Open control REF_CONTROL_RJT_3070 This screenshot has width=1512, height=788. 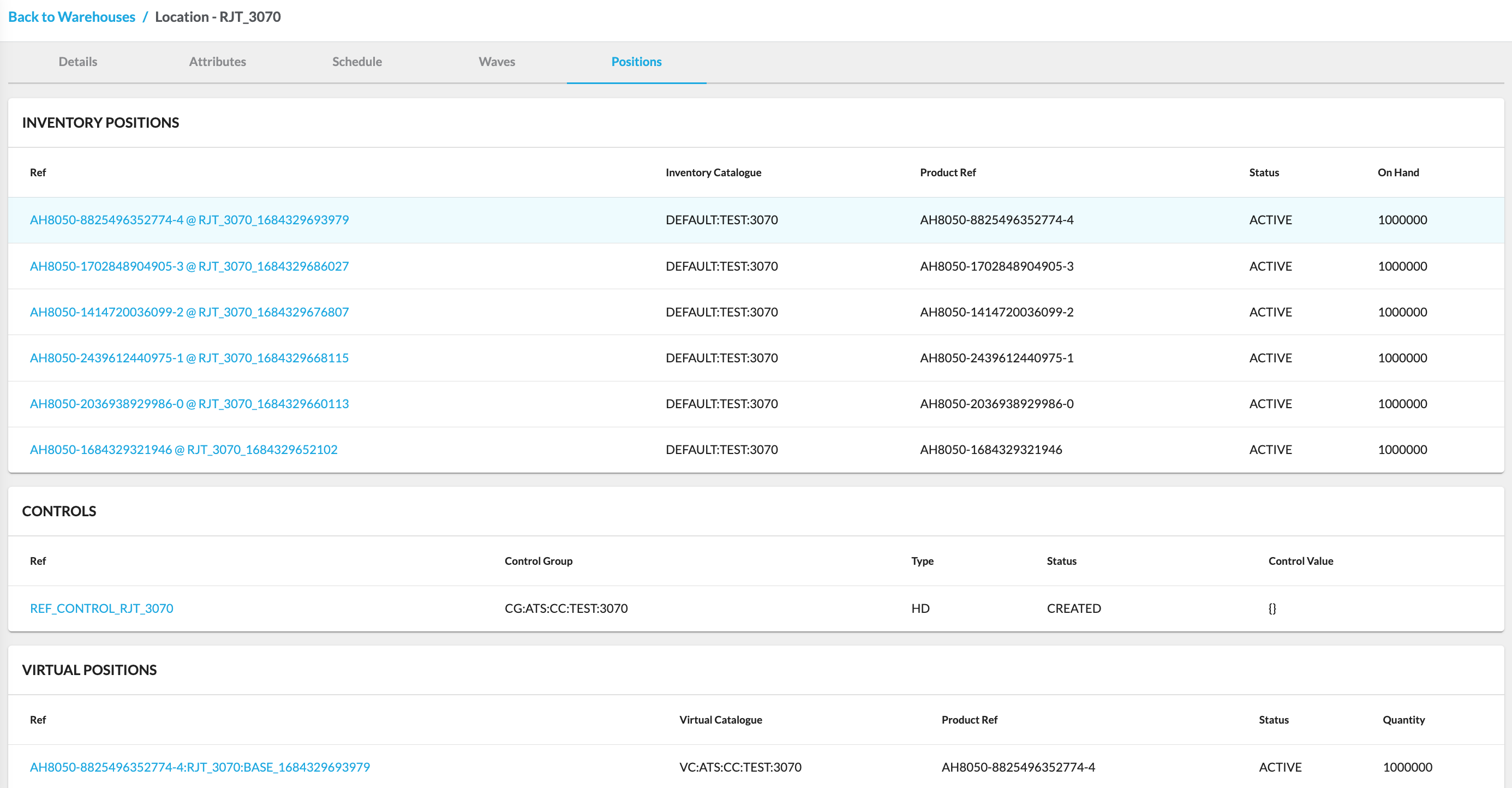102,608
